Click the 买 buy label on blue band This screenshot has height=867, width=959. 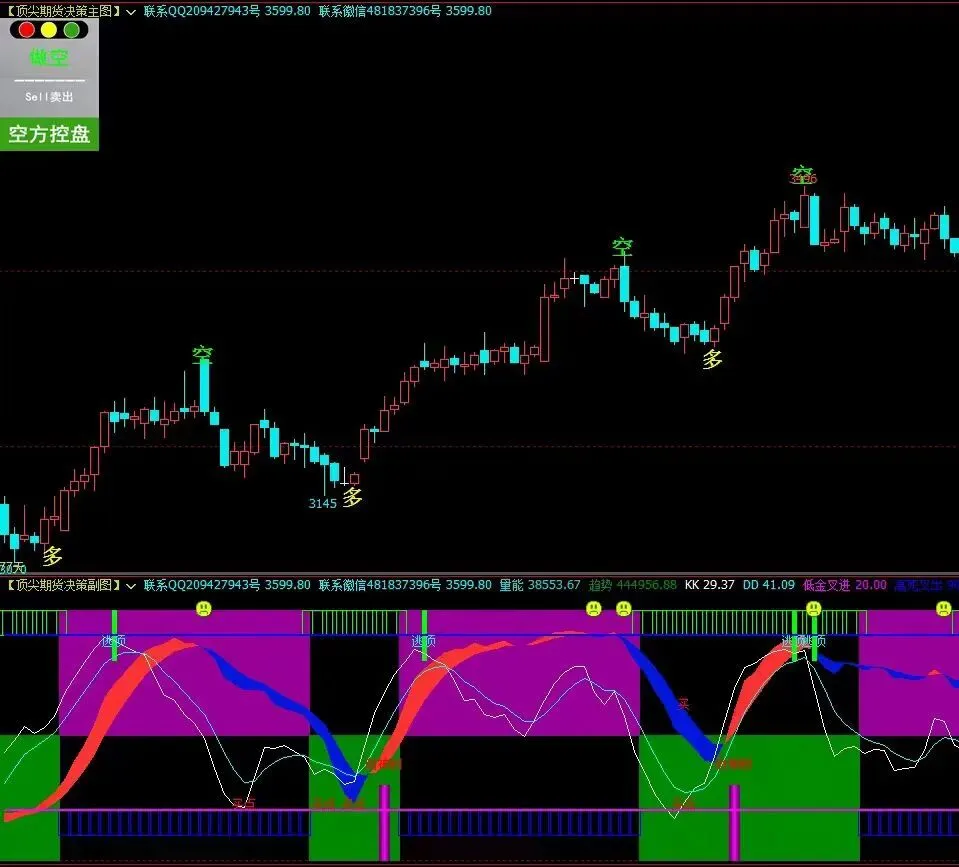pyautogui.click(x=683, y=705)
